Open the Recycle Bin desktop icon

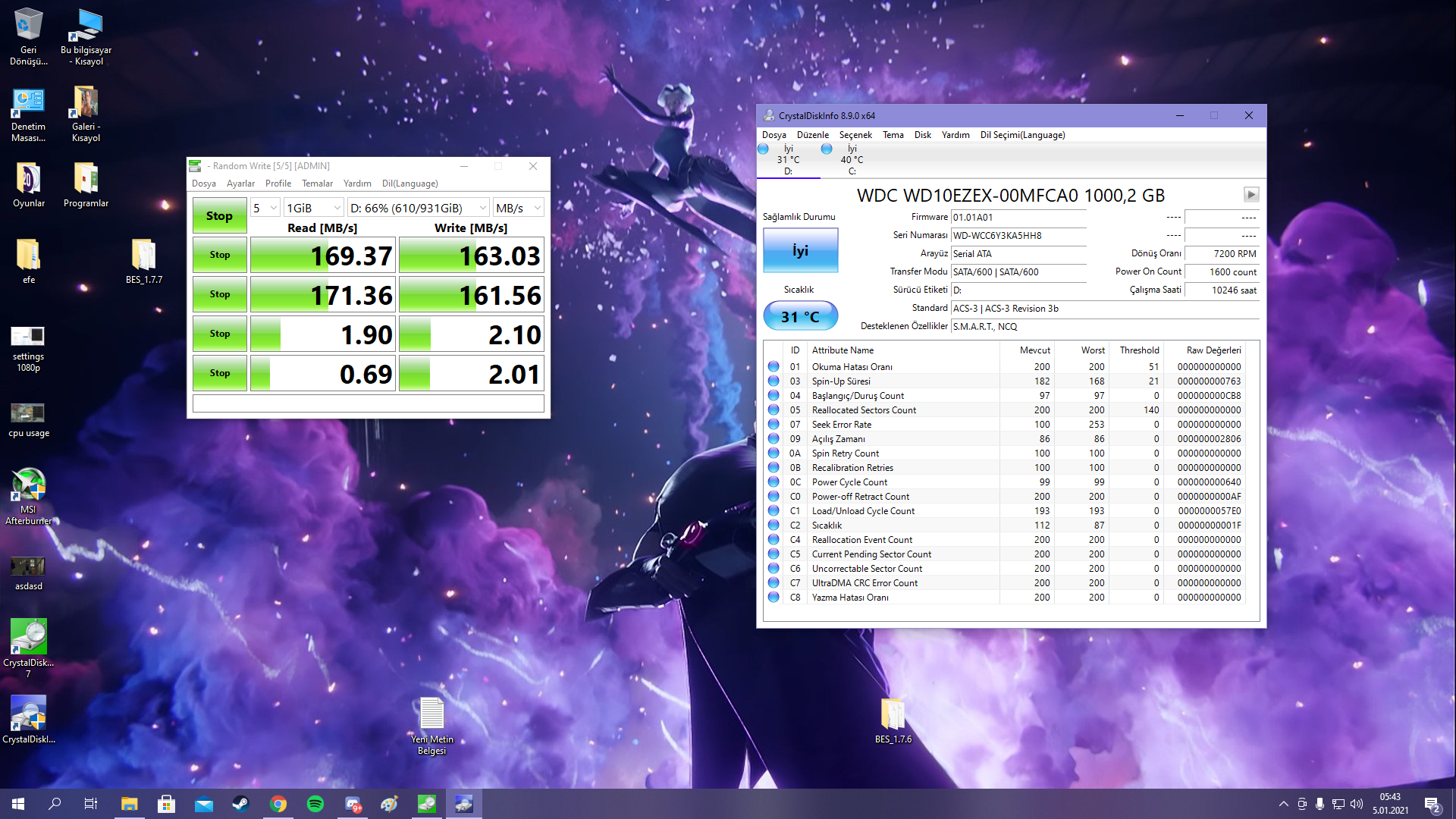coord(28,36)
